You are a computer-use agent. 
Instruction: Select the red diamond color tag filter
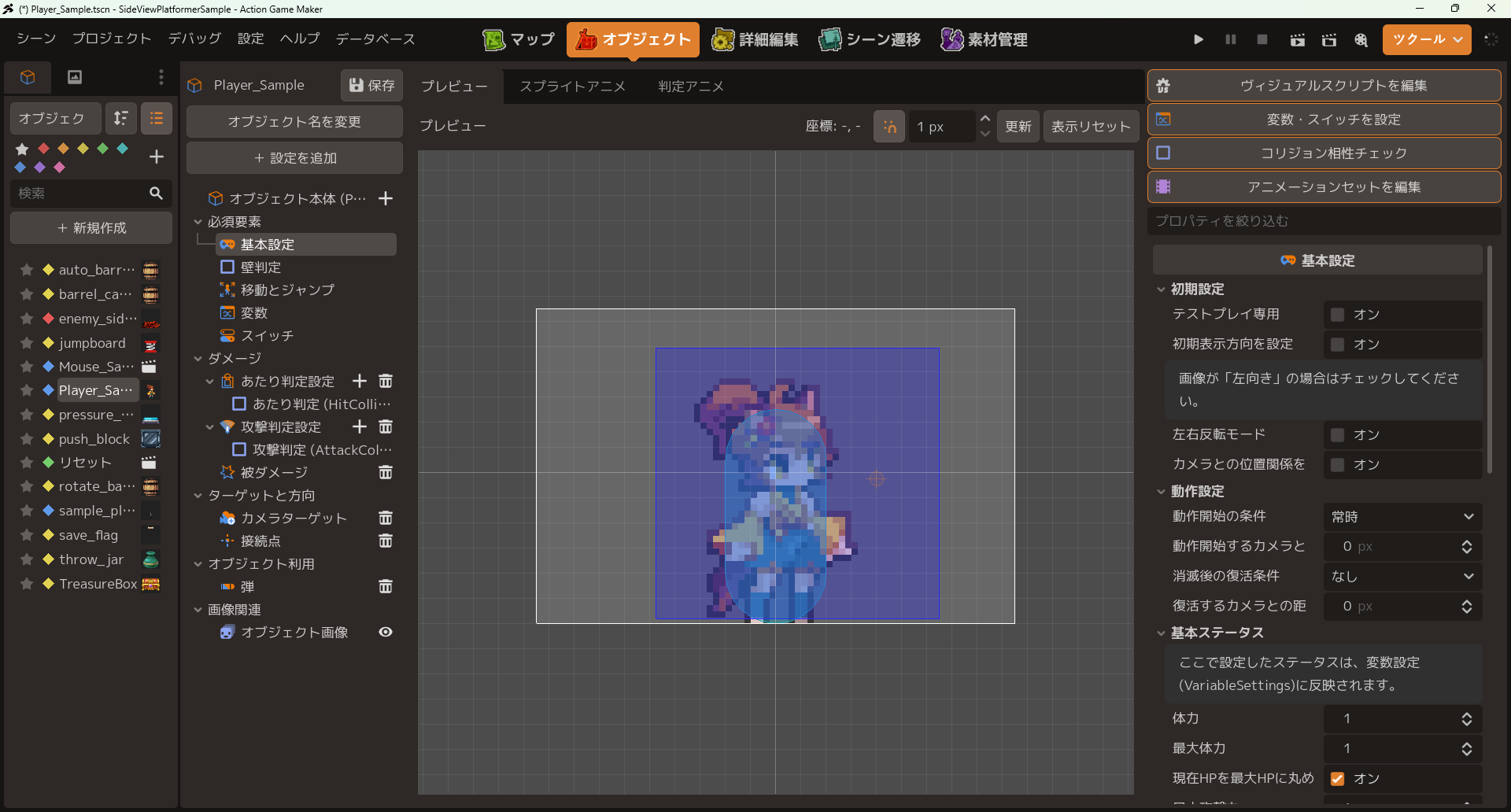tap(43, 148)
